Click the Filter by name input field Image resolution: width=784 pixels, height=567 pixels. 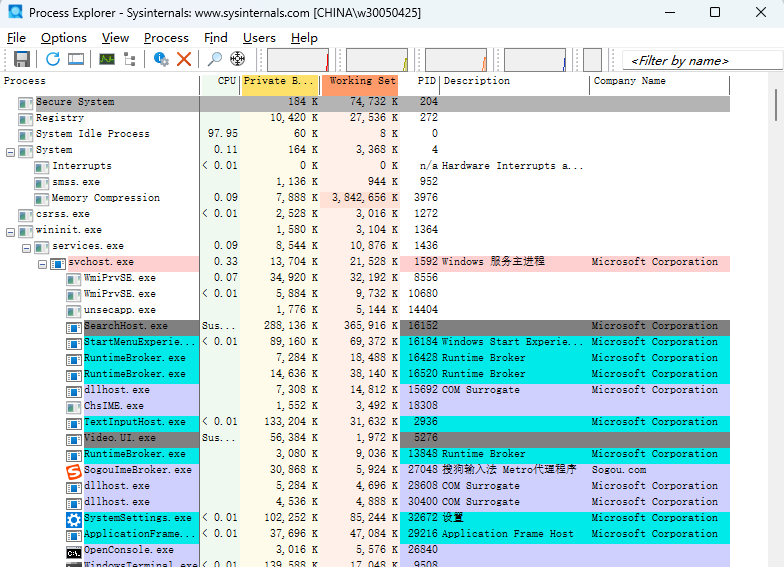pos(702,60)
